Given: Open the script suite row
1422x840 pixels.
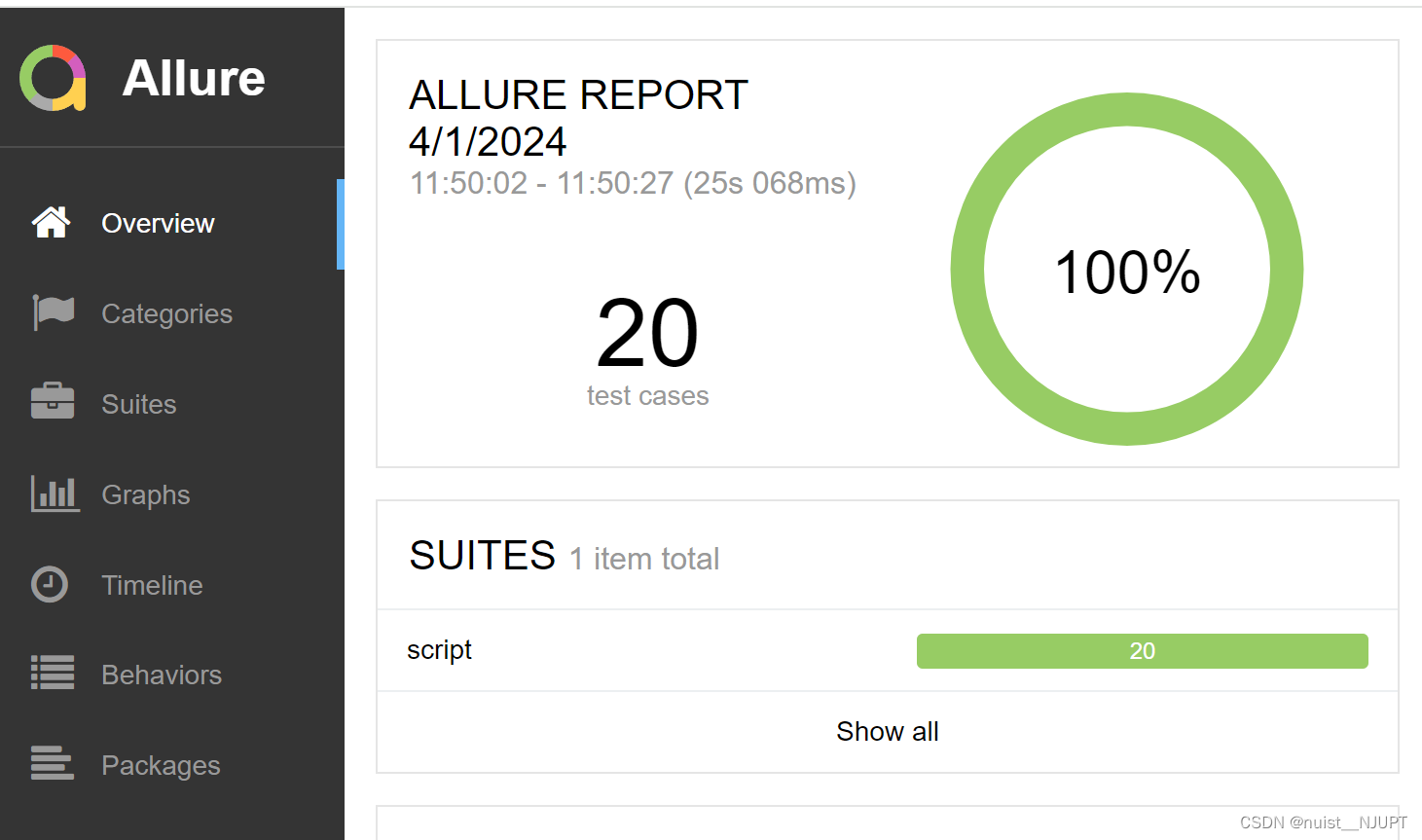Looking at the screenshot, I should point(440,650).
